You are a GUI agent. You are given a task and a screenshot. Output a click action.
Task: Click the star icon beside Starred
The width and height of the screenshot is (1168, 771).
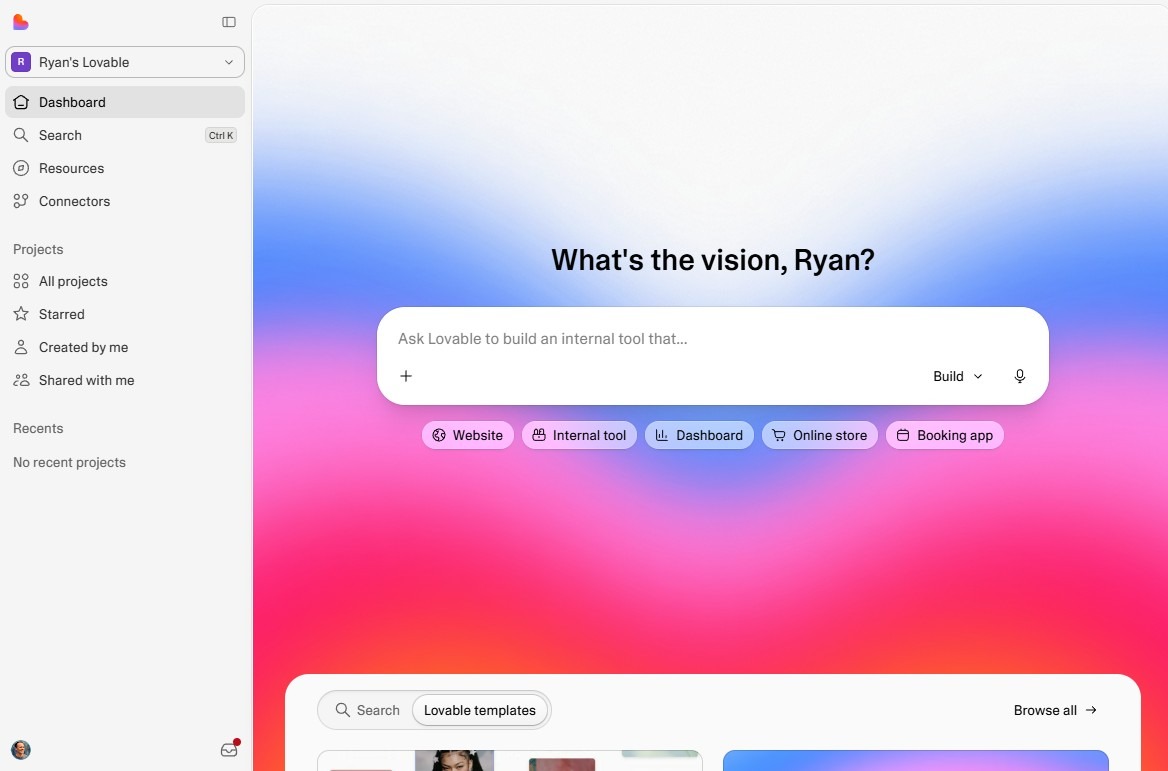tap(21, 314)
